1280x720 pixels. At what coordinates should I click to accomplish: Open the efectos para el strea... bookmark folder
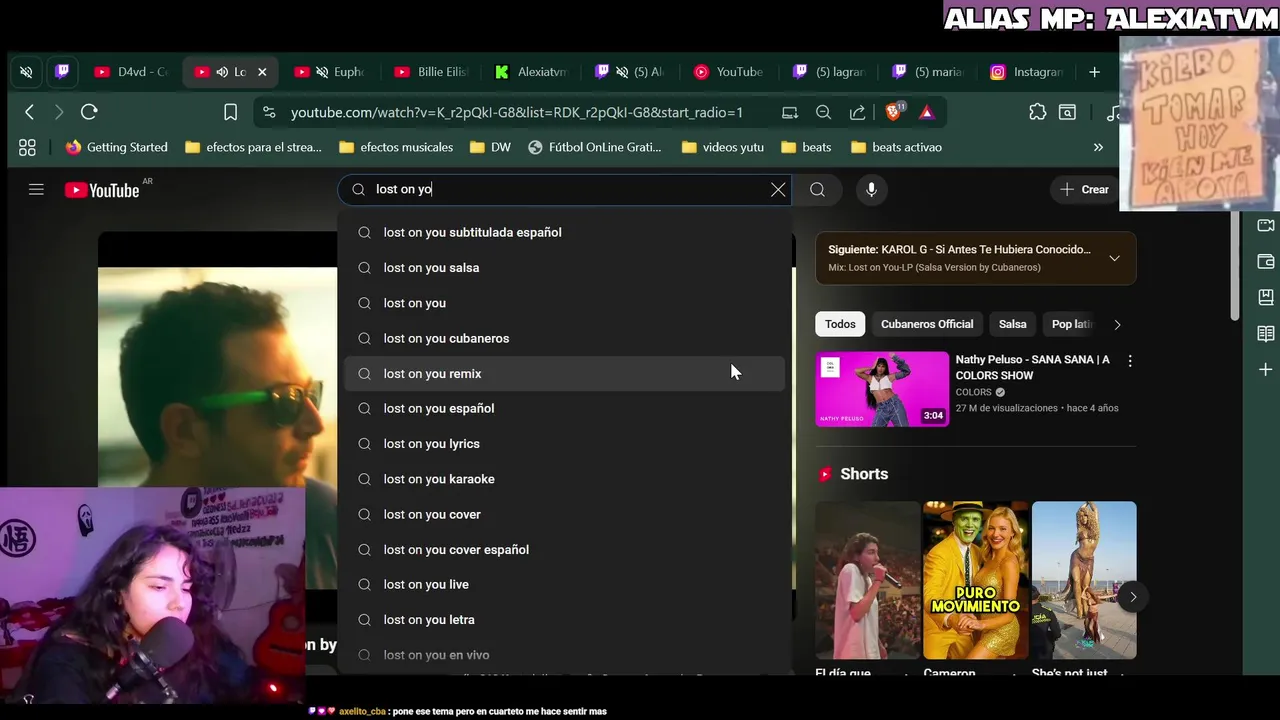pos(253,147)
